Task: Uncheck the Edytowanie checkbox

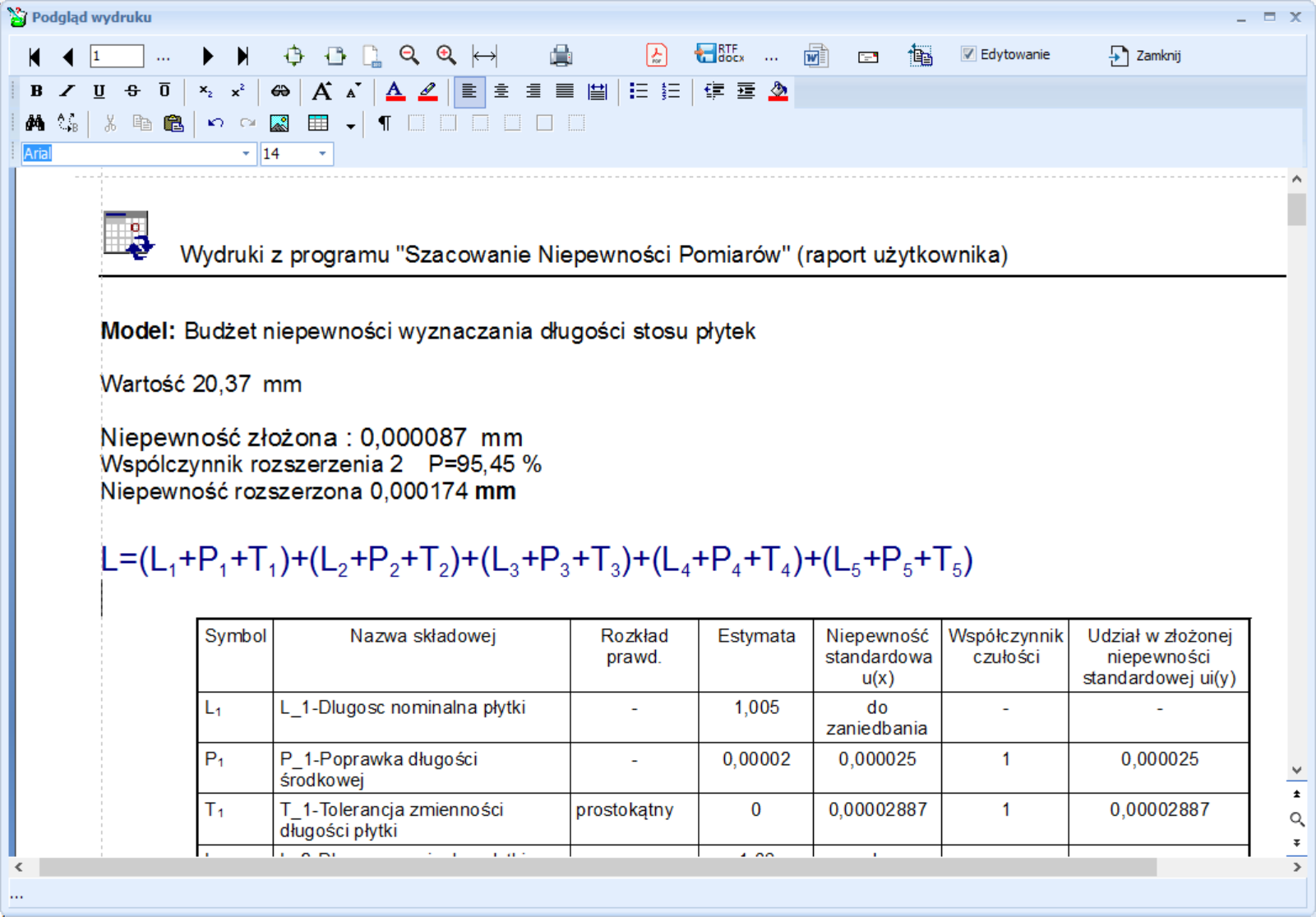Action: [968, 54]
